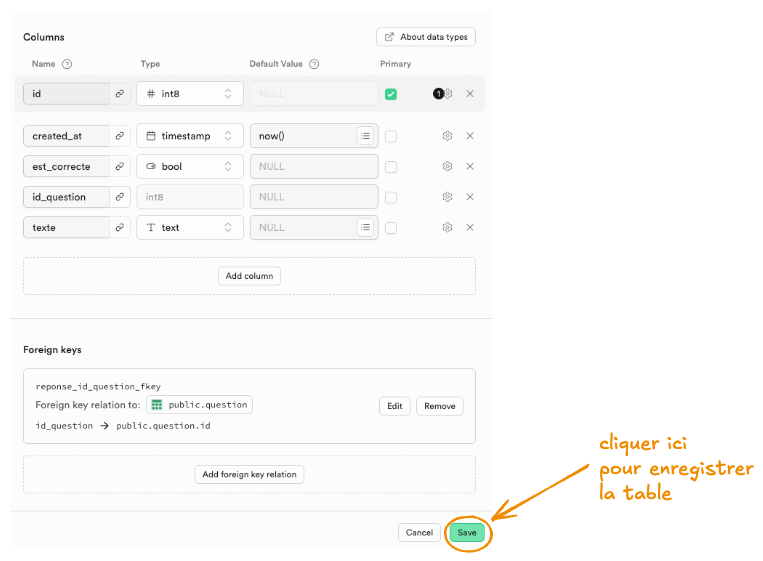Click the texte column name field
Screen dimensions: 763x561
click(66, 227)
